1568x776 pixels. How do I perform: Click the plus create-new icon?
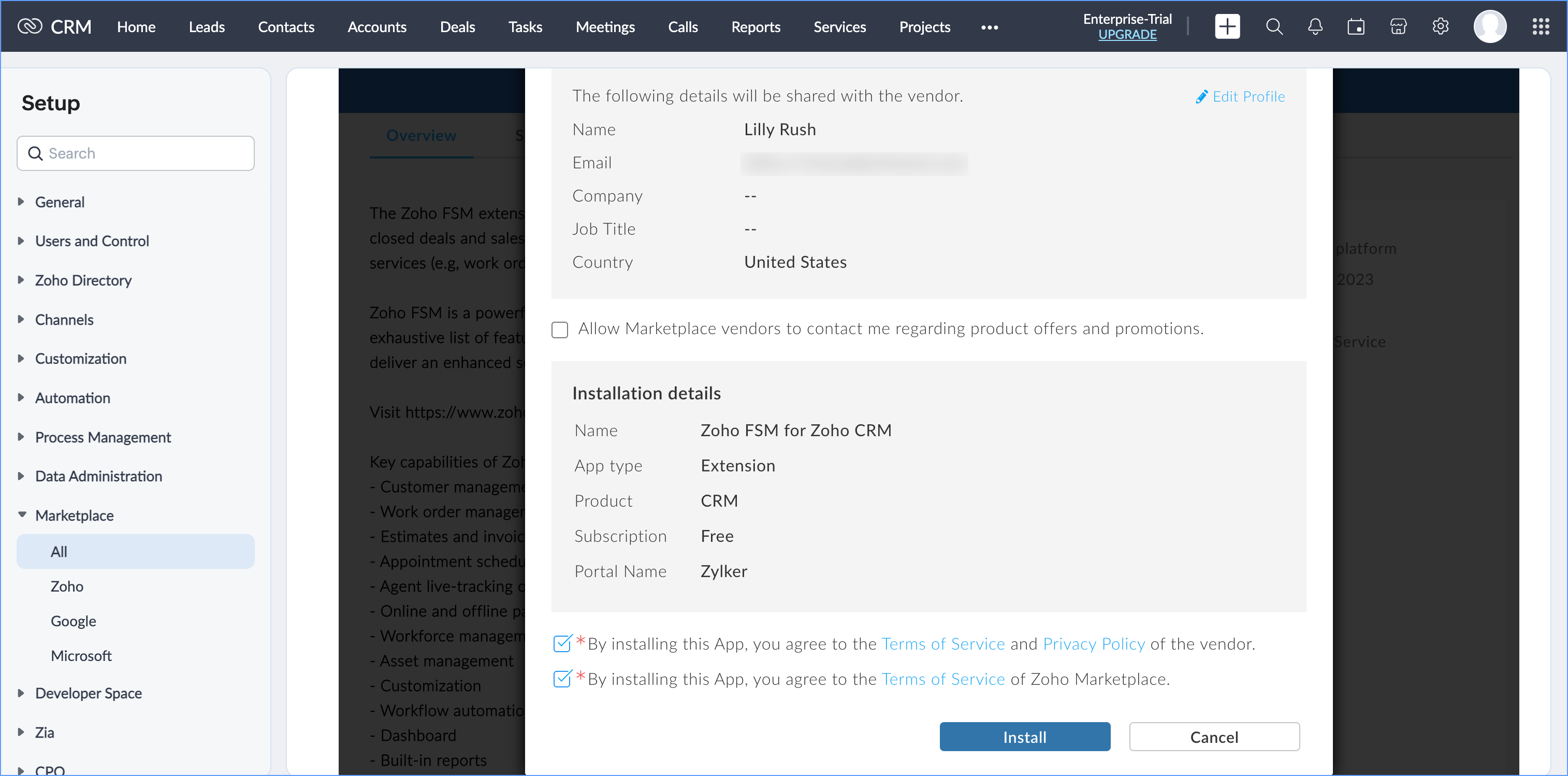[x=1227, y=27]
